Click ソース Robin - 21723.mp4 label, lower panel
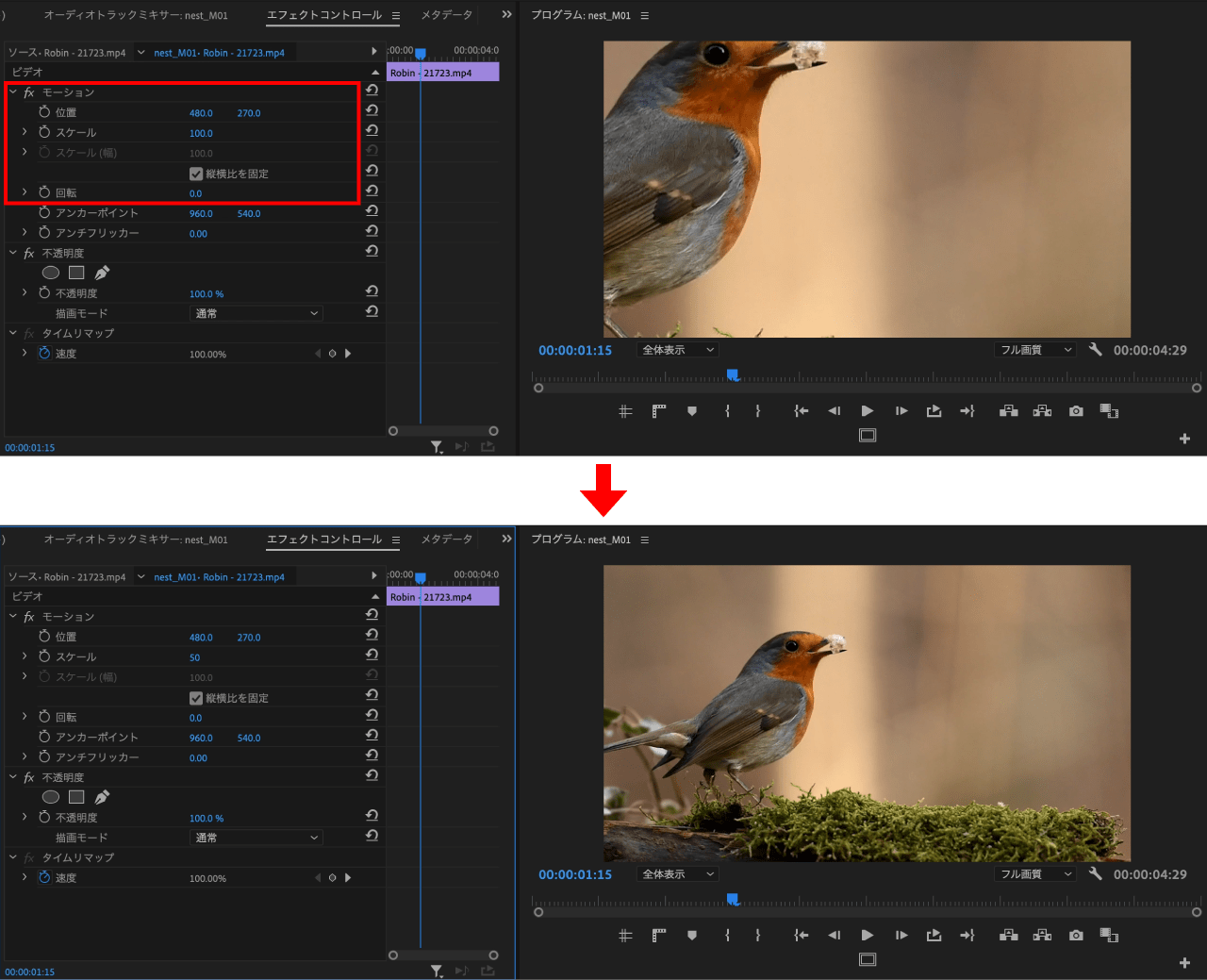The height and width of the screenshot is (980, 1207). pyautogui.click(x=67, y=576)
